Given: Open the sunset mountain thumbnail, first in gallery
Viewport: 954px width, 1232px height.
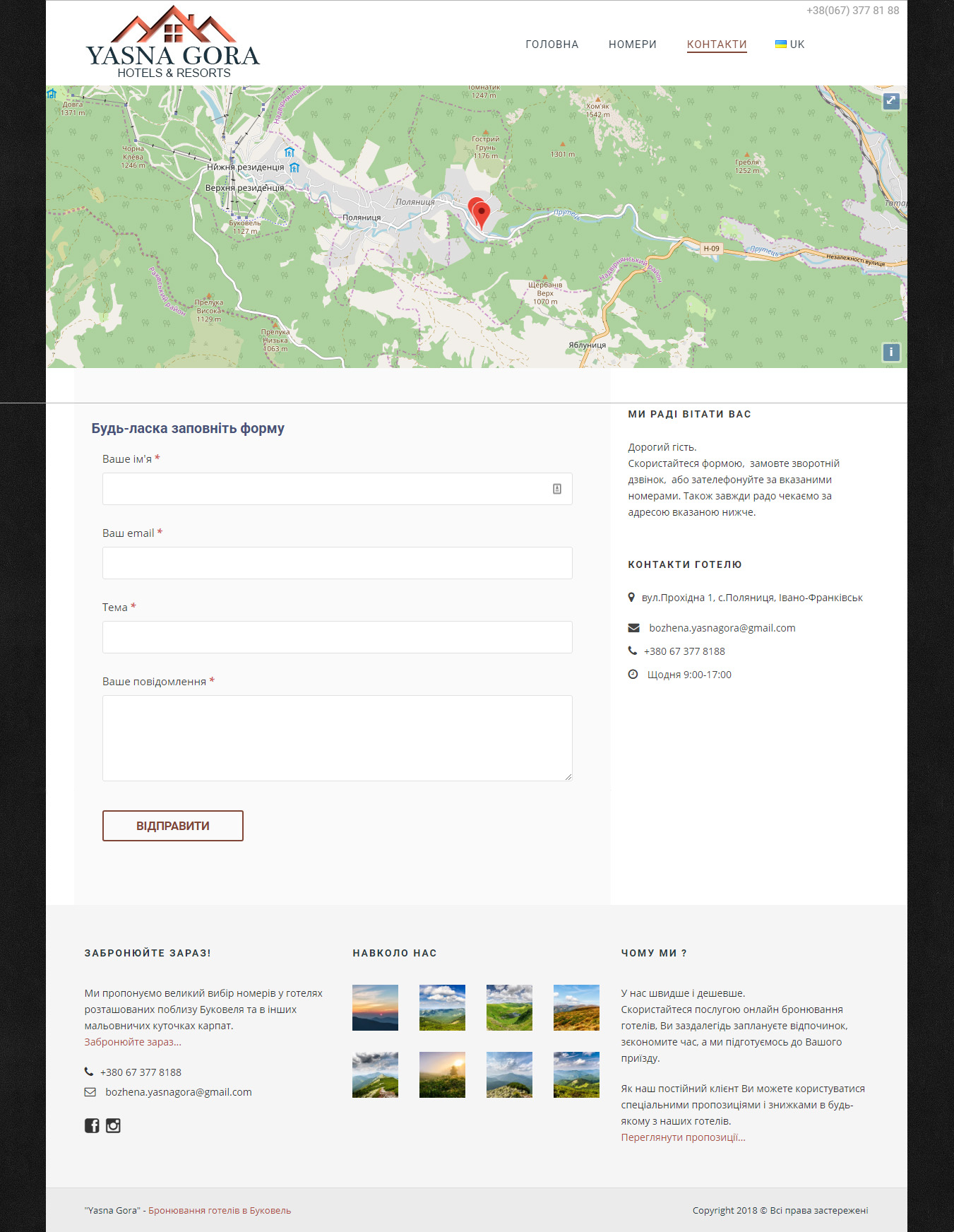Looking at the screenshot, I should (x=375, y=1007).
